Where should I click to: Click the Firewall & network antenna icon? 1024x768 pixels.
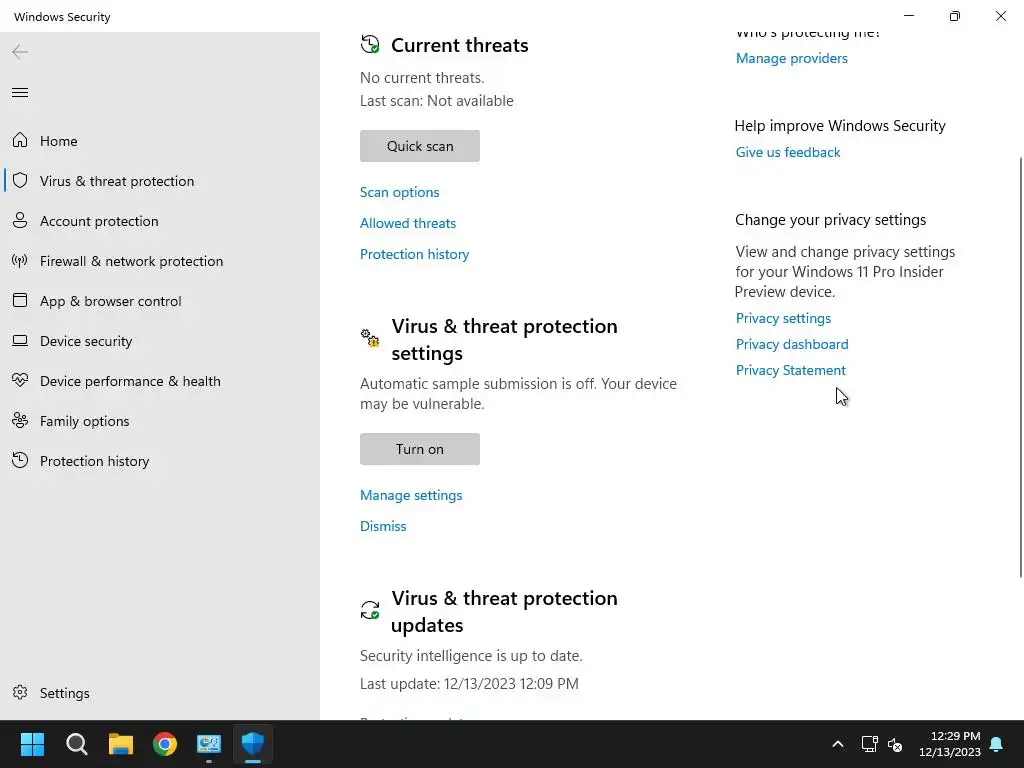(x=20, y=261)
